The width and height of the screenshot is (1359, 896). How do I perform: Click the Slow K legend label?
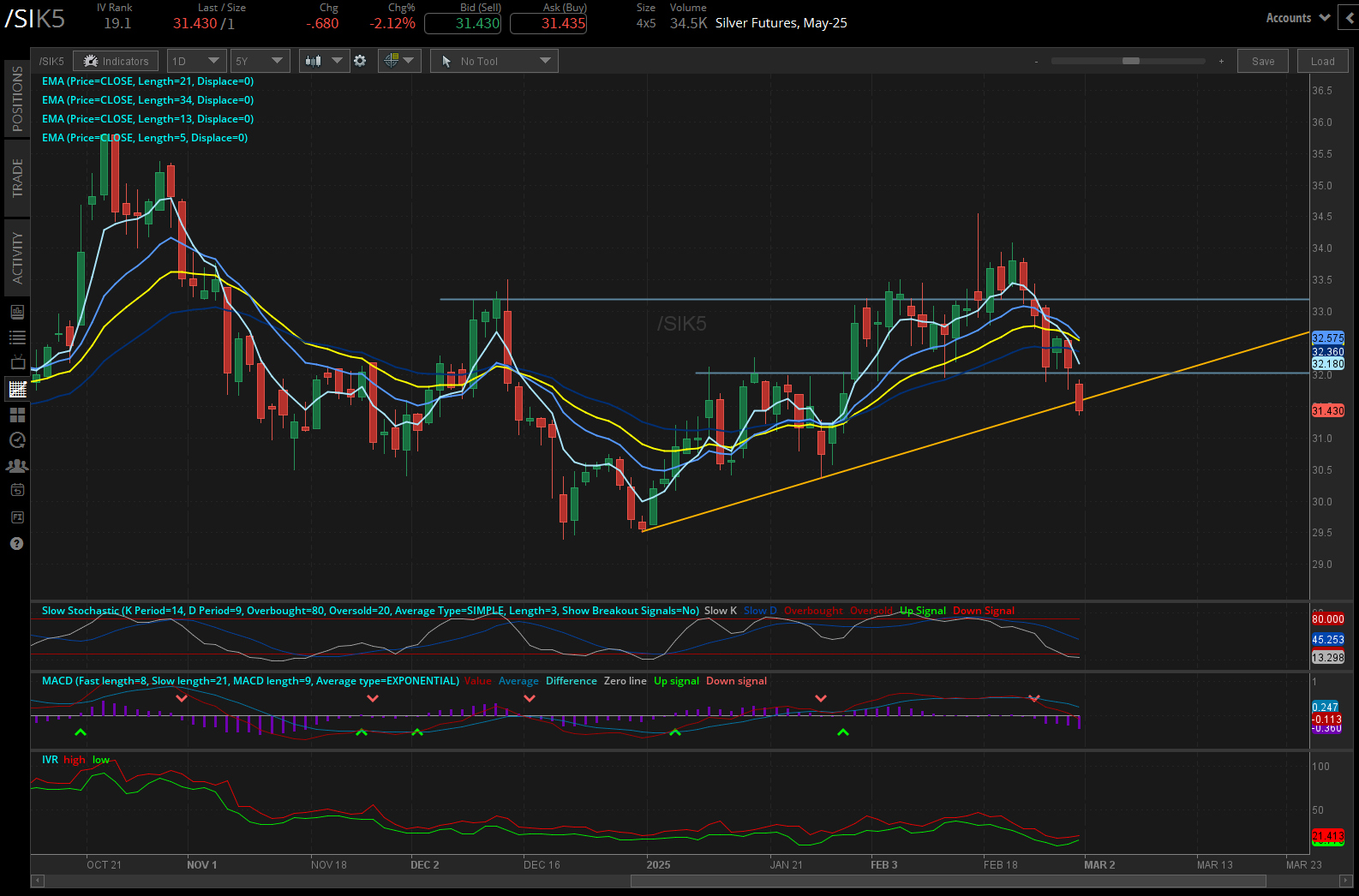point(721,611)
